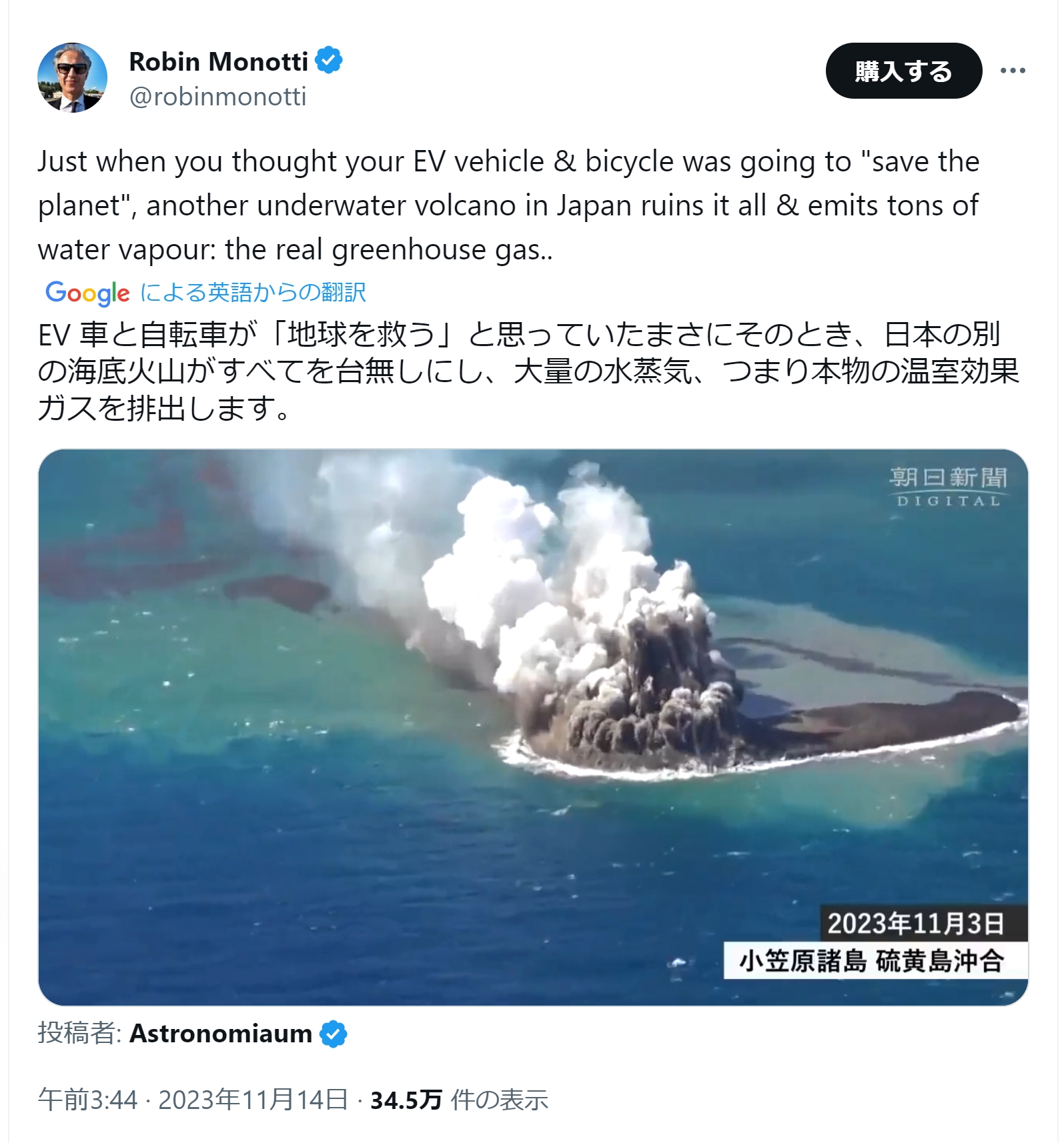Screen dimensions: 1064x1143
Task: Click the 2023年11月3日 date caption in video
Action: tap(916, 924)
